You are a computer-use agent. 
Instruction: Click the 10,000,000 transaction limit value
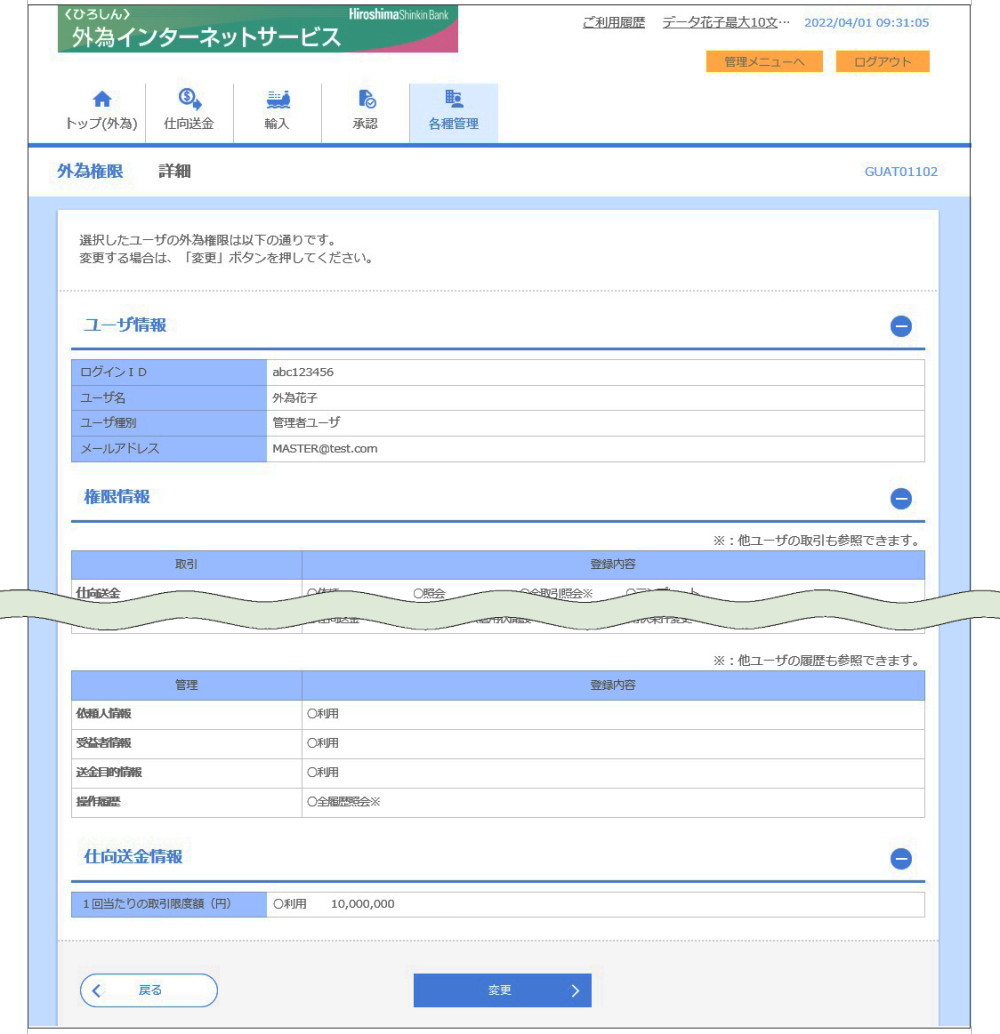[x=362, y=904]
